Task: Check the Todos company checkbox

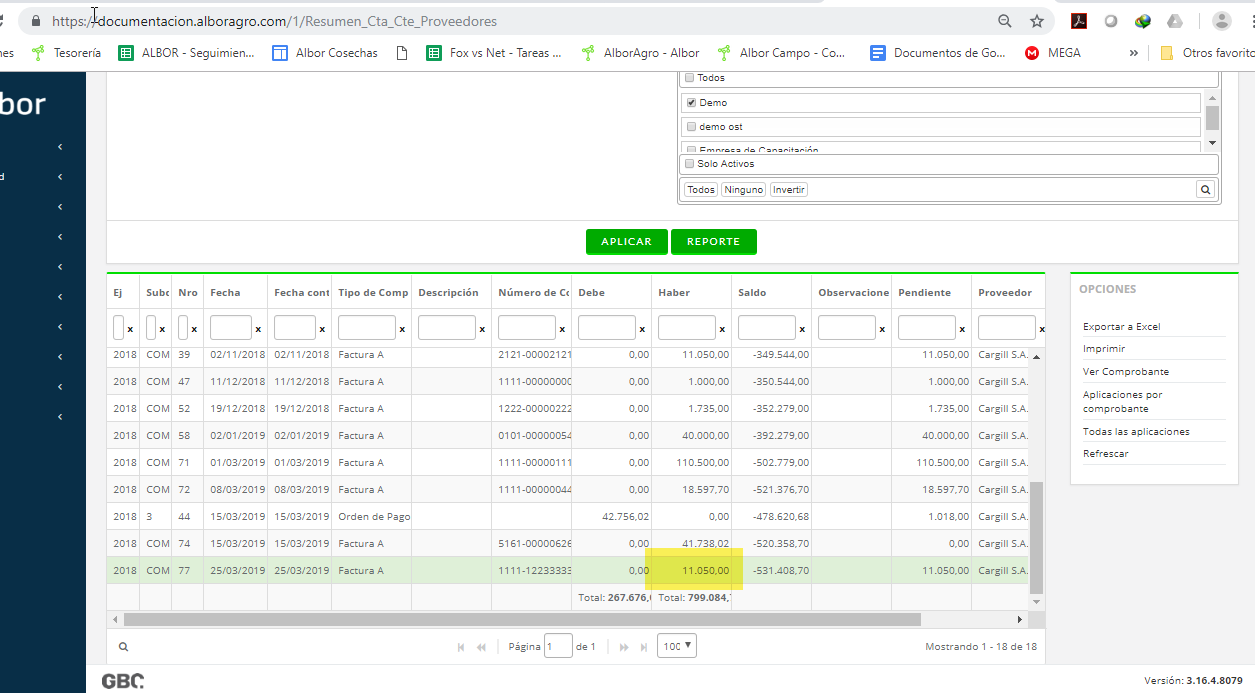Action: coord(689,78)
